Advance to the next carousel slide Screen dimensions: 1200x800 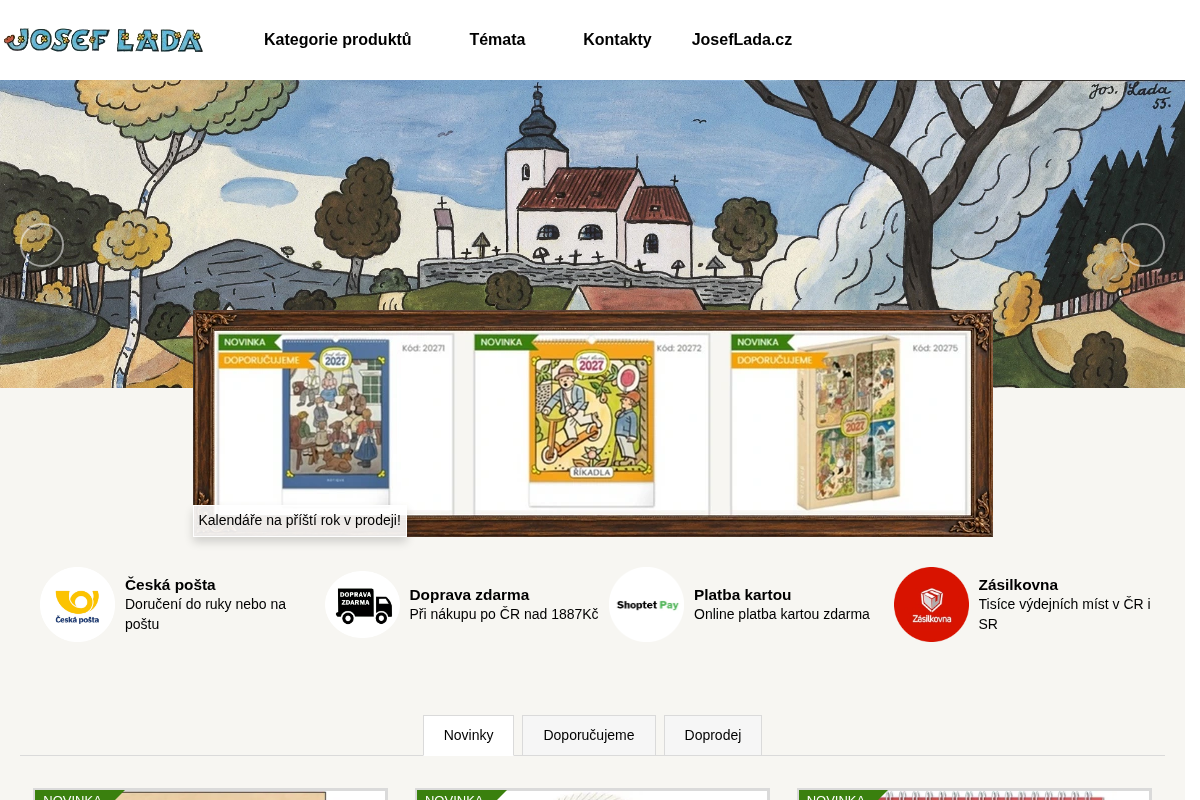click(x=1143, y=245)
